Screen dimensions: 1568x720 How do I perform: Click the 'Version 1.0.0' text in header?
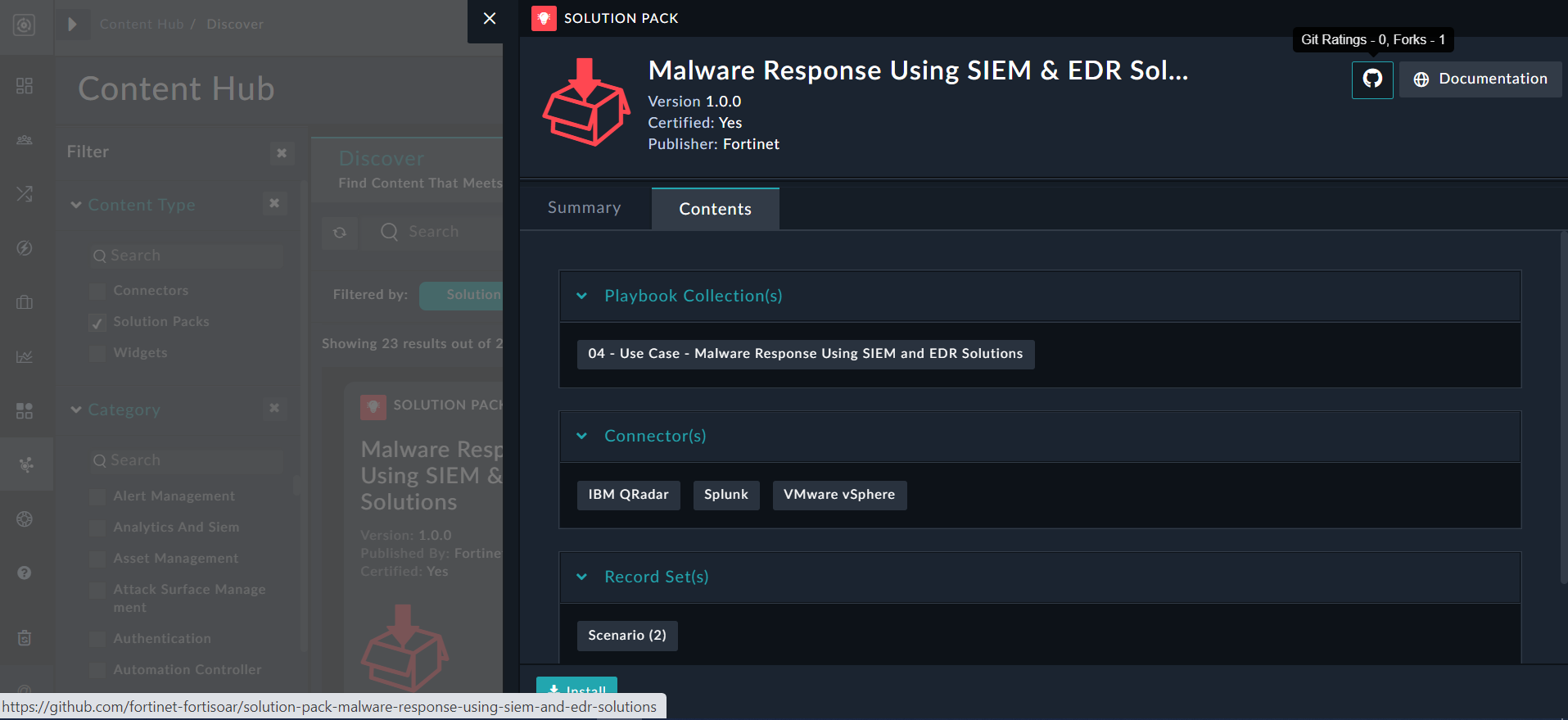coord(694,102)
